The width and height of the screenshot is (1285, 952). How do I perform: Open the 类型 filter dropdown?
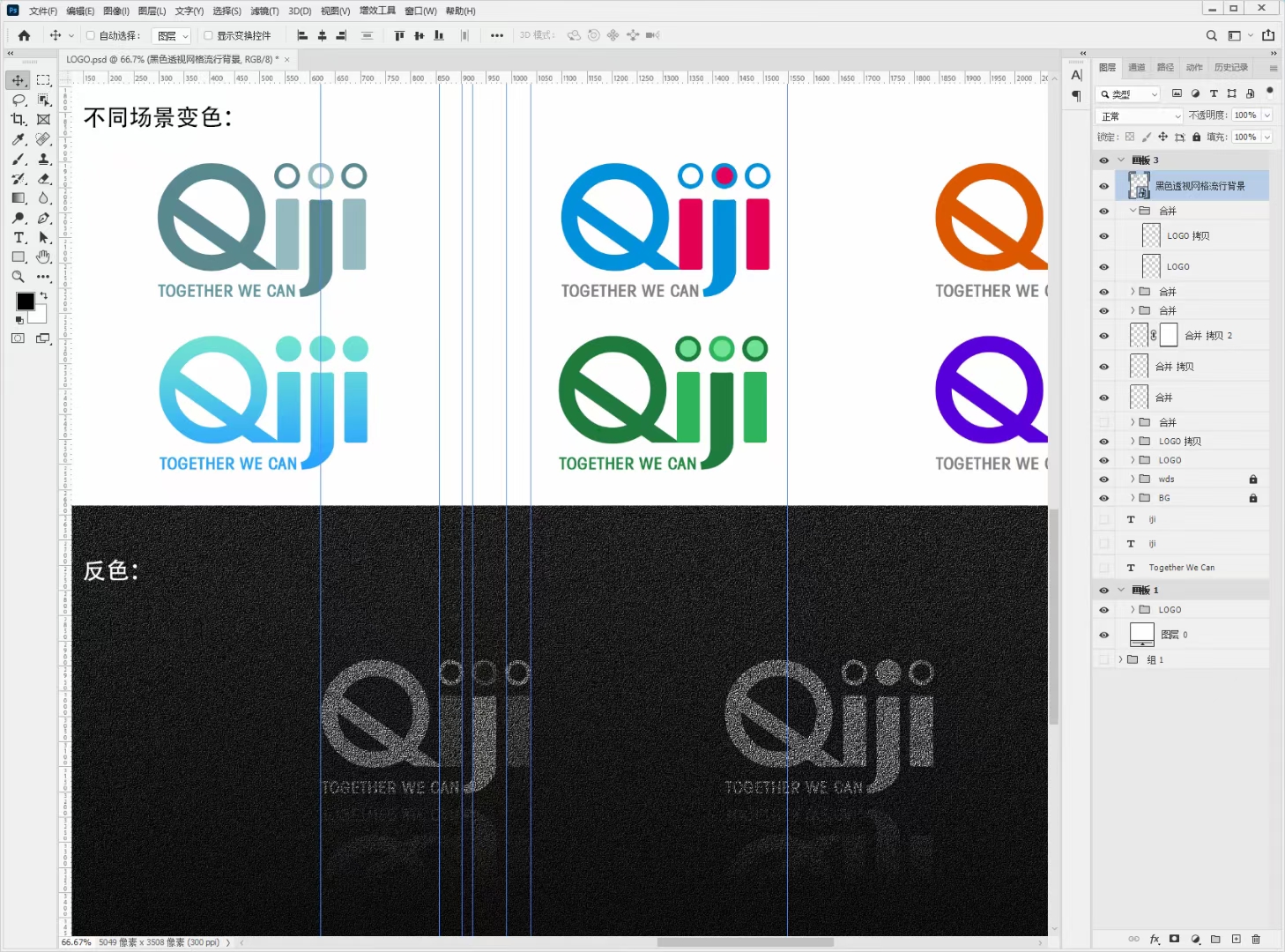tap(1129, 93)
